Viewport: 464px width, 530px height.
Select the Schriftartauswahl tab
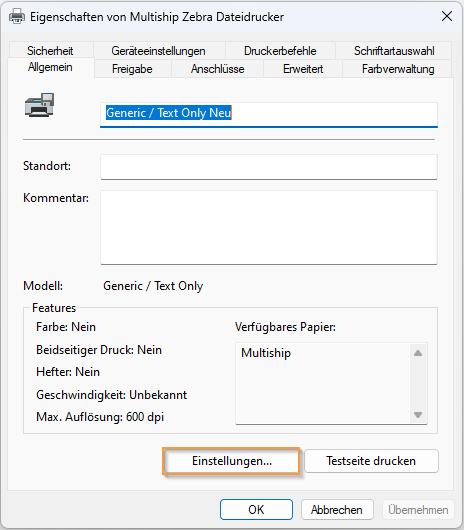(x=394, y=51)
